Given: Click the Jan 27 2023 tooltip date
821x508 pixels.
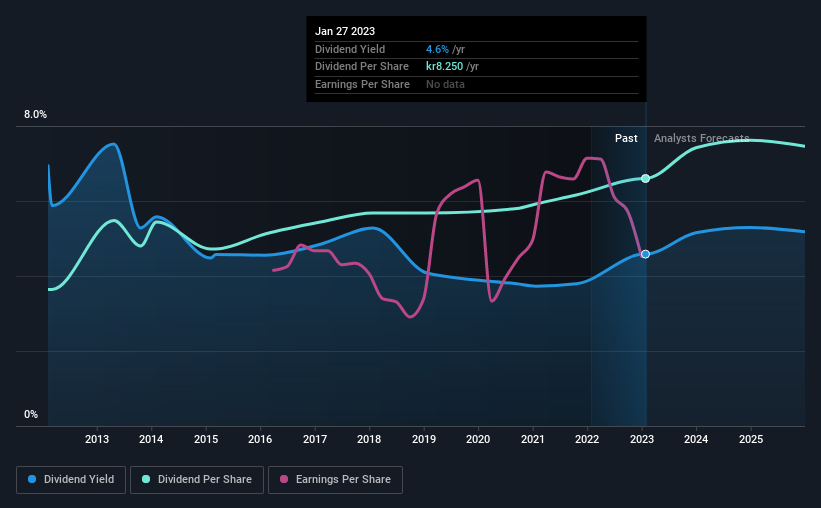Looking at the screenshot, I should coord(345,31).
